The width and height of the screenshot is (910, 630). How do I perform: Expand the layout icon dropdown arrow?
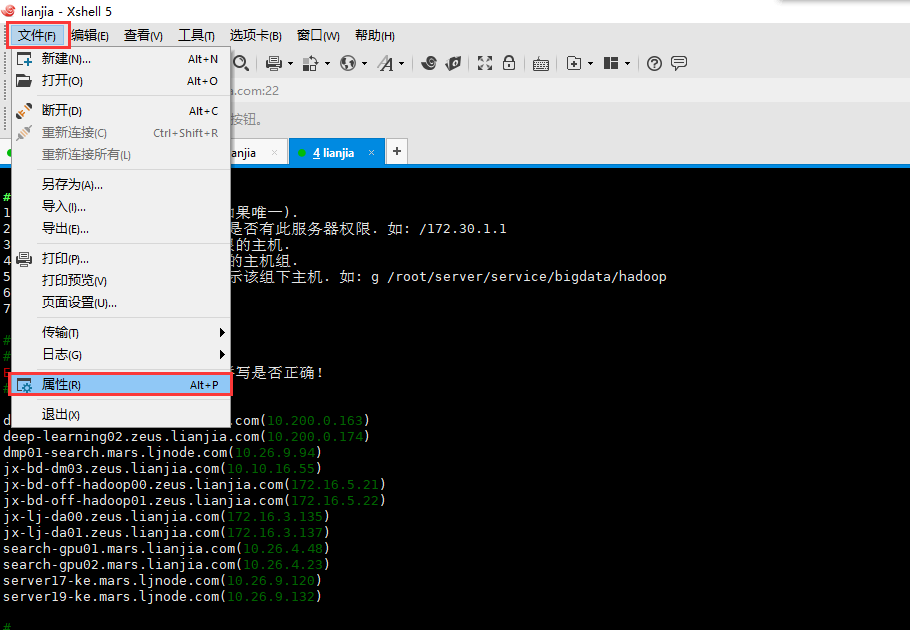click(x=627, y=63)
